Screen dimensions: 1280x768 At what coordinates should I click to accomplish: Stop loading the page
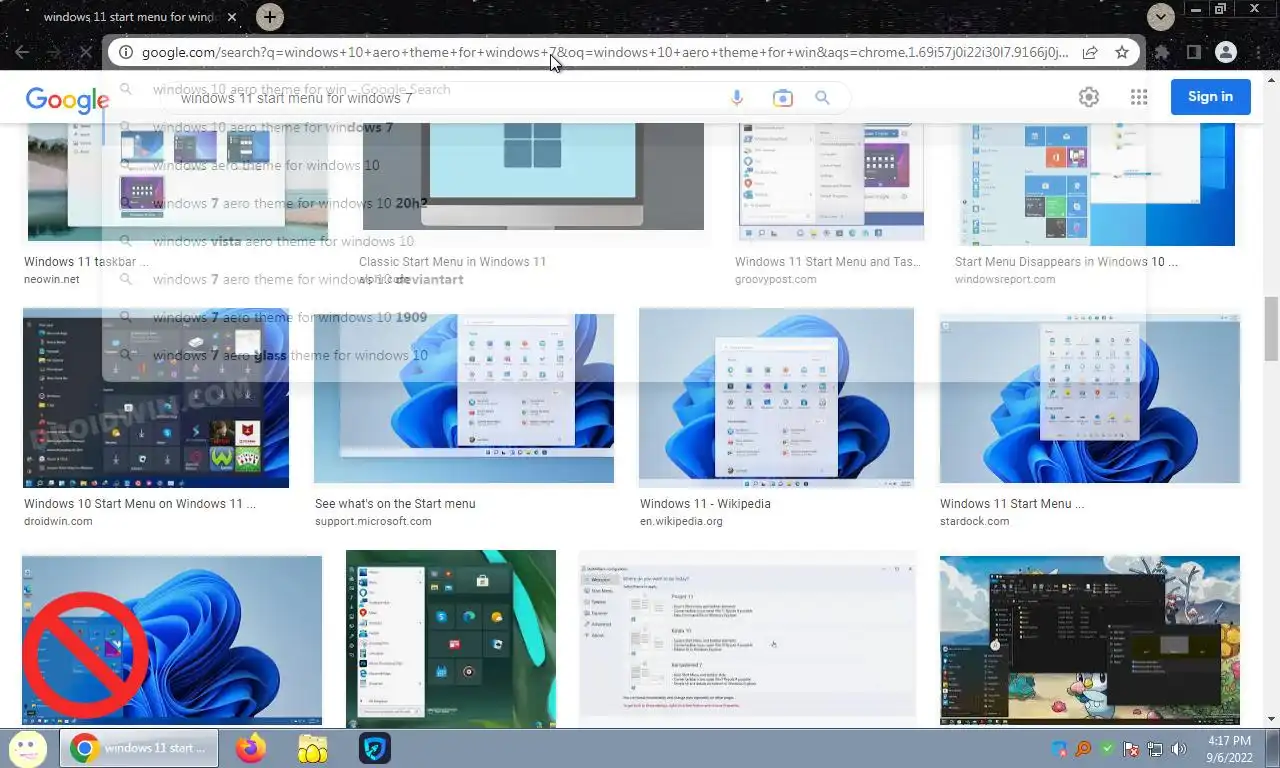(x=84, y=52)
